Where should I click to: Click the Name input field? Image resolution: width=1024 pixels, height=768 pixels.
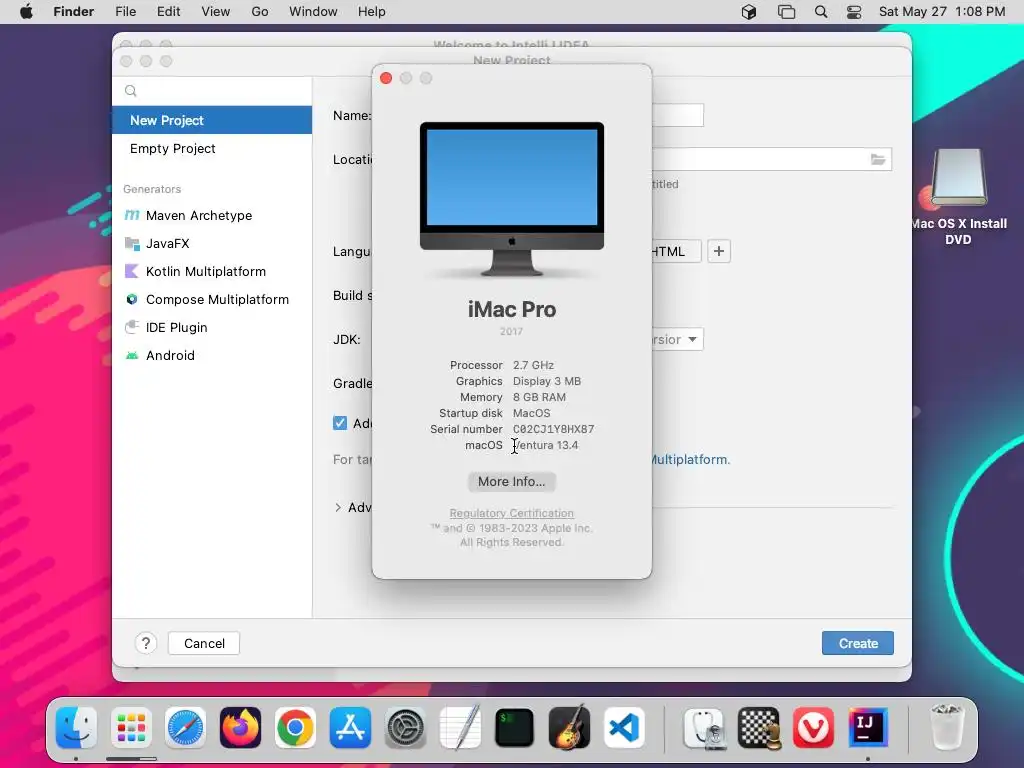coord(677,116)
